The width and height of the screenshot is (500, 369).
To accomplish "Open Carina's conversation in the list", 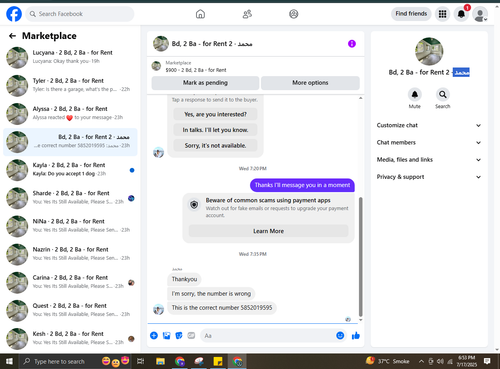I will 70,283.
